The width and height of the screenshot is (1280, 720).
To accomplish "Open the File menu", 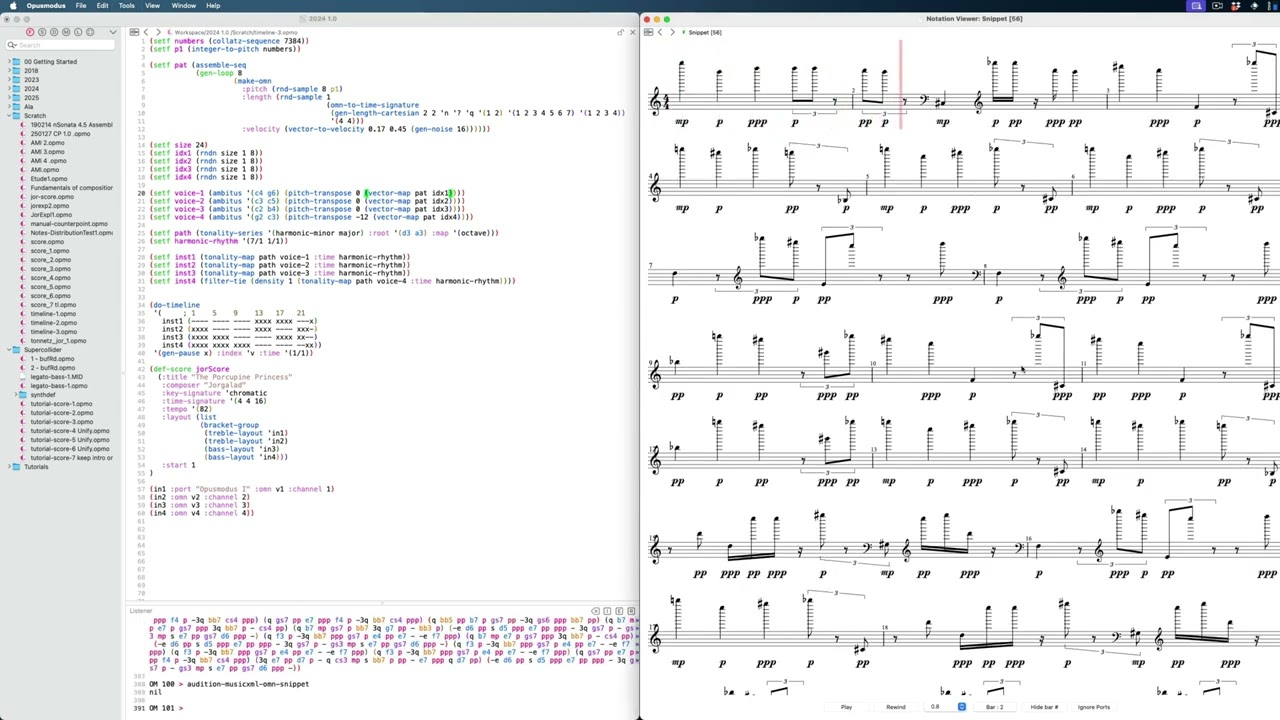I will (x=80, y=6).
